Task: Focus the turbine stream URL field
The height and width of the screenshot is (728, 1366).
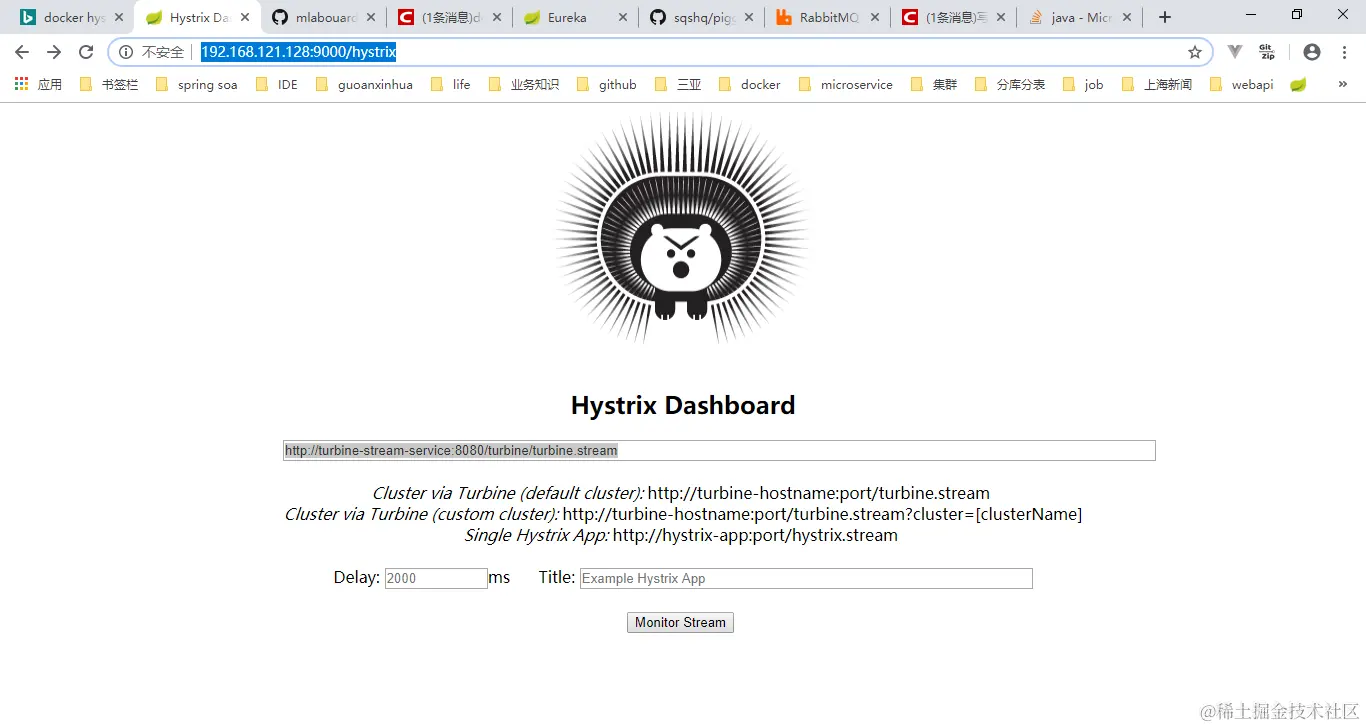Action: 719,450
